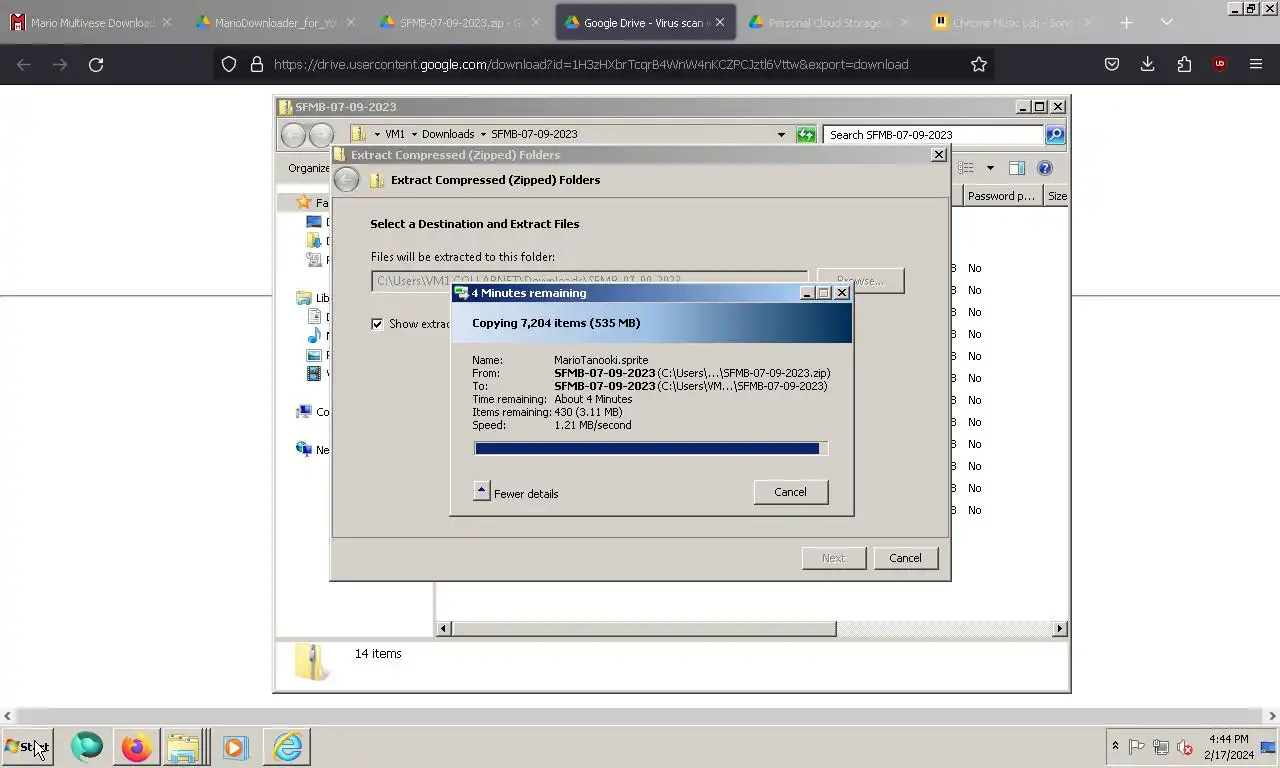Expand the Downloads breadcrumb arrow
Screen dimensions: 1280x768
point(483,135)
